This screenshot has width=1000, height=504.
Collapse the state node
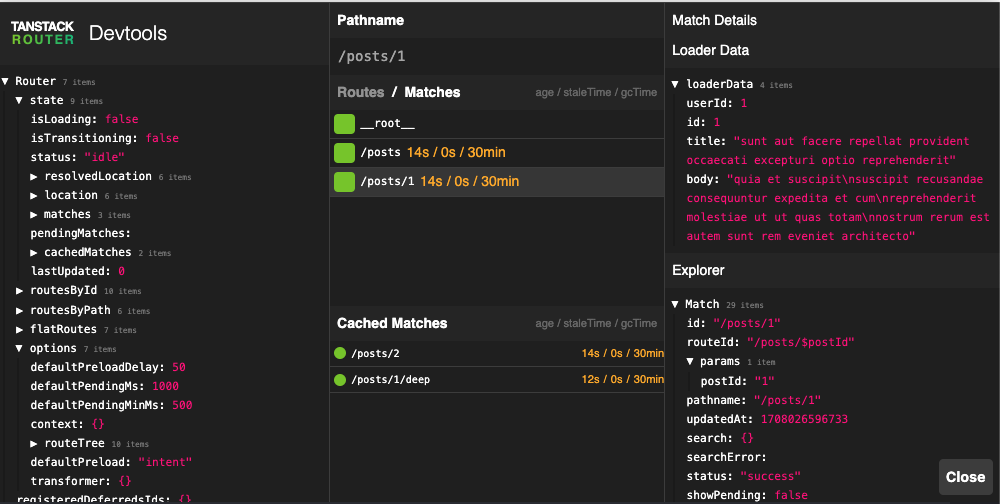tap(20, 100)
